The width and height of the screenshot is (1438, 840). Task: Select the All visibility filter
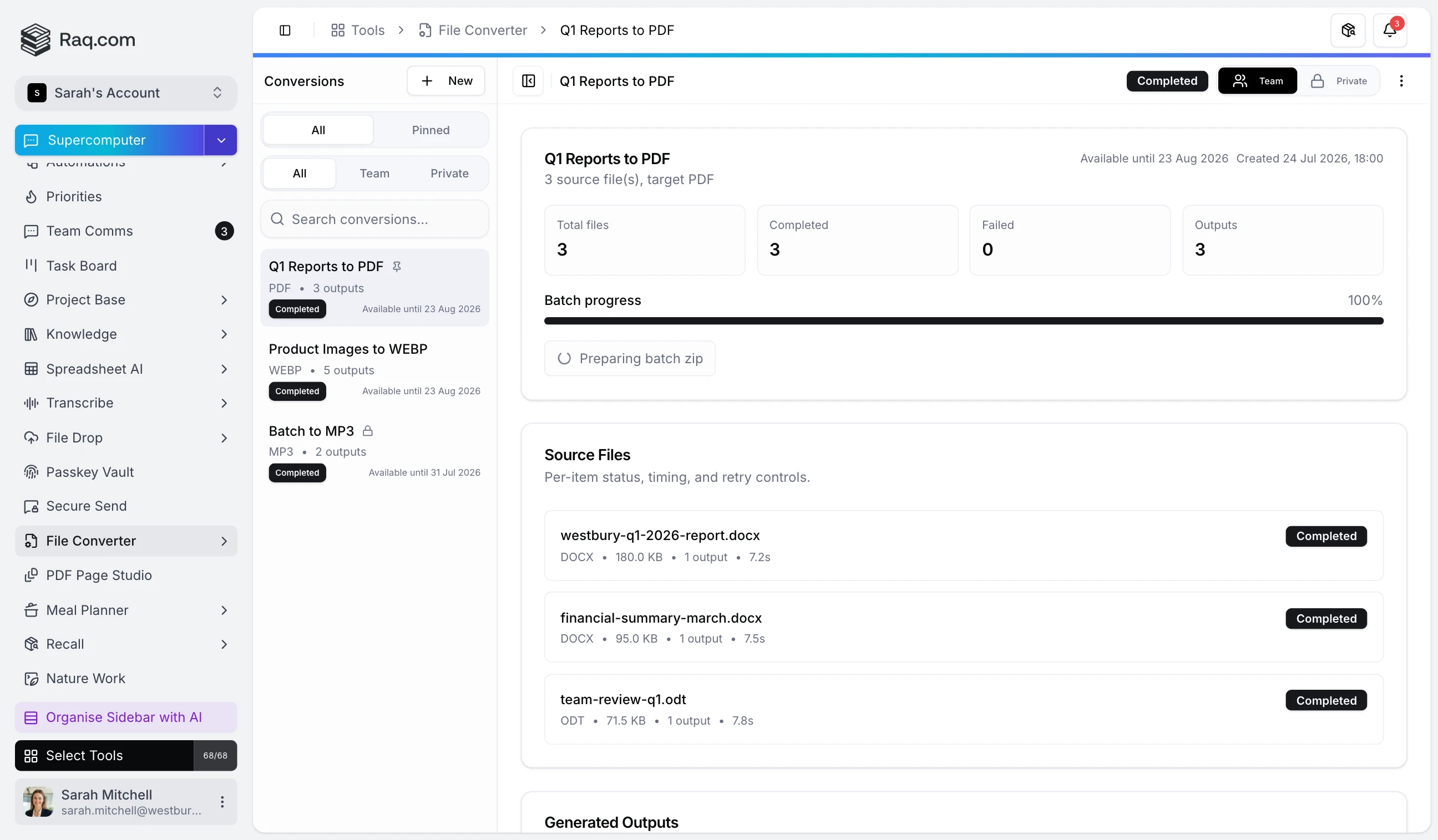(300, 174)
